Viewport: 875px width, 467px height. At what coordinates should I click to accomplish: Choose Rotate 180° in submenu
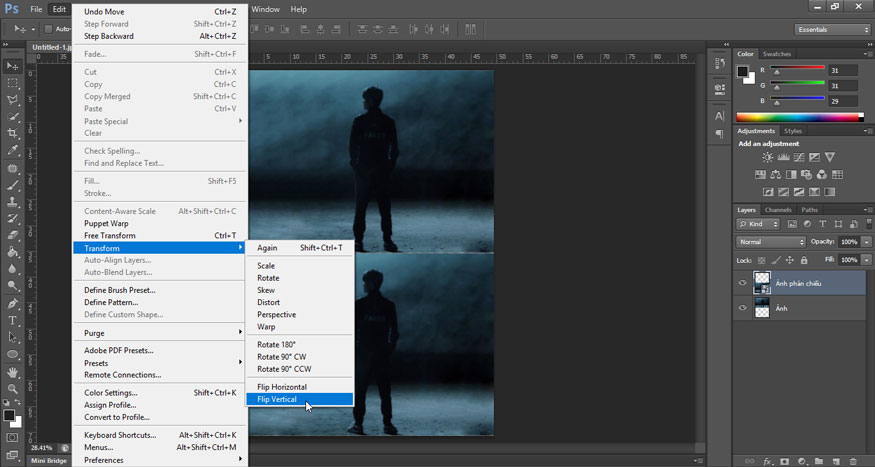300,344
